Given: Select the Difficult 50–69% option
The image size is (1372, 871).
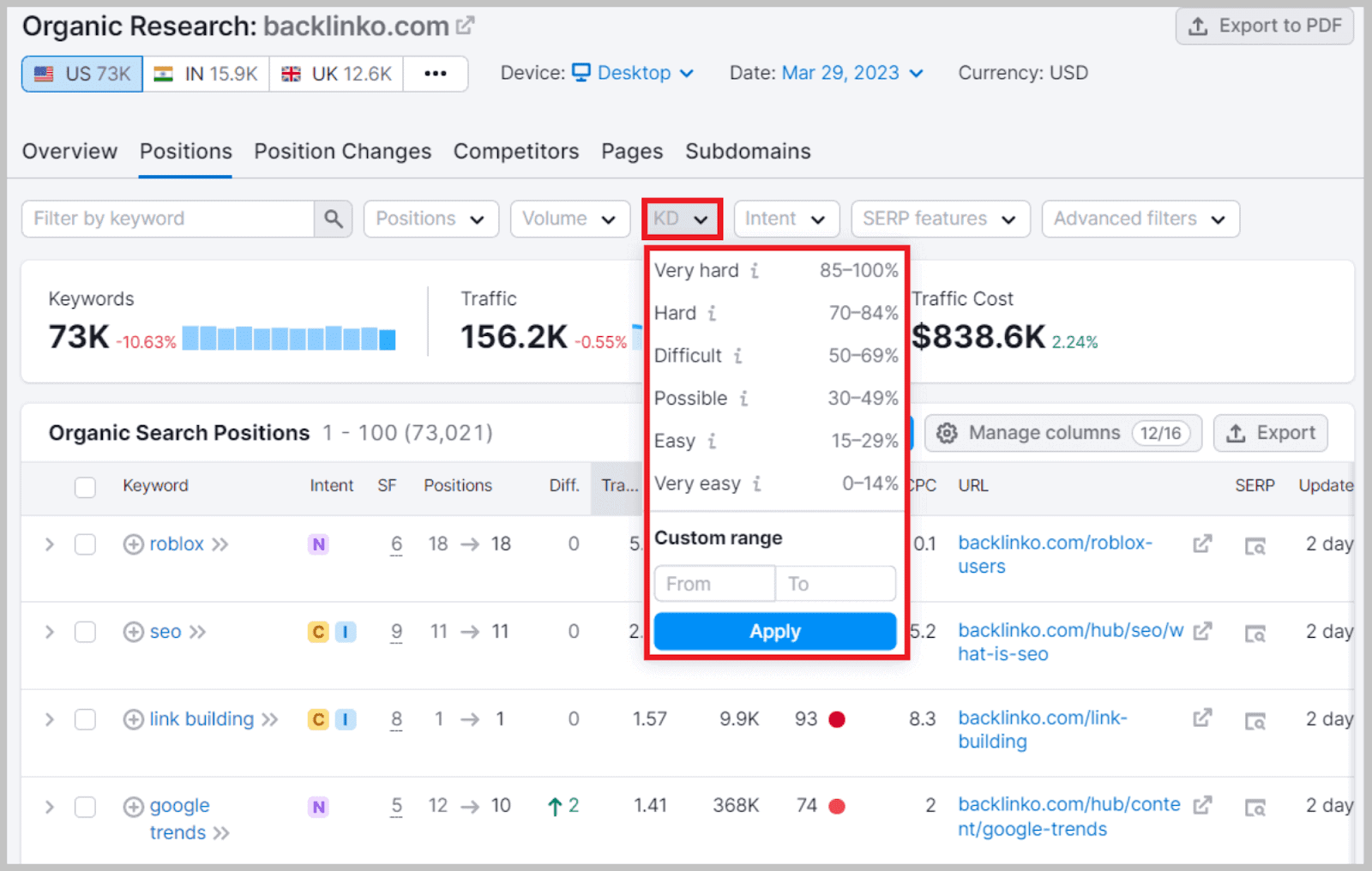Looking at the screenshot, I should [776, 356].
